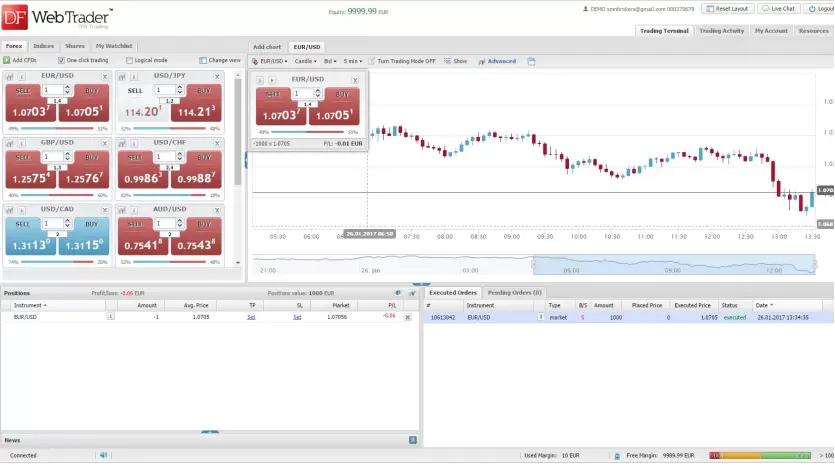
Task: Turn Trading Mode OFF on chart
Action: pos(401,61)
